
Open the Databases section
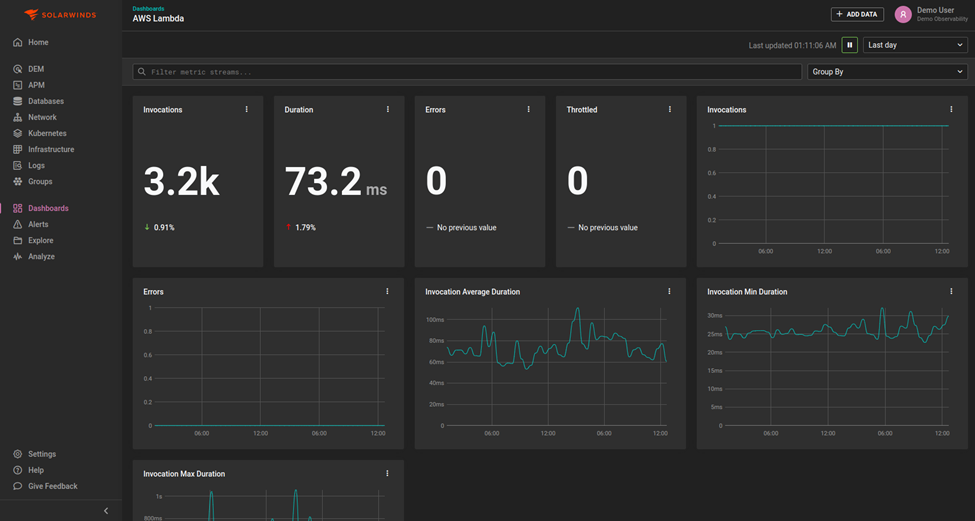[45, 101]
